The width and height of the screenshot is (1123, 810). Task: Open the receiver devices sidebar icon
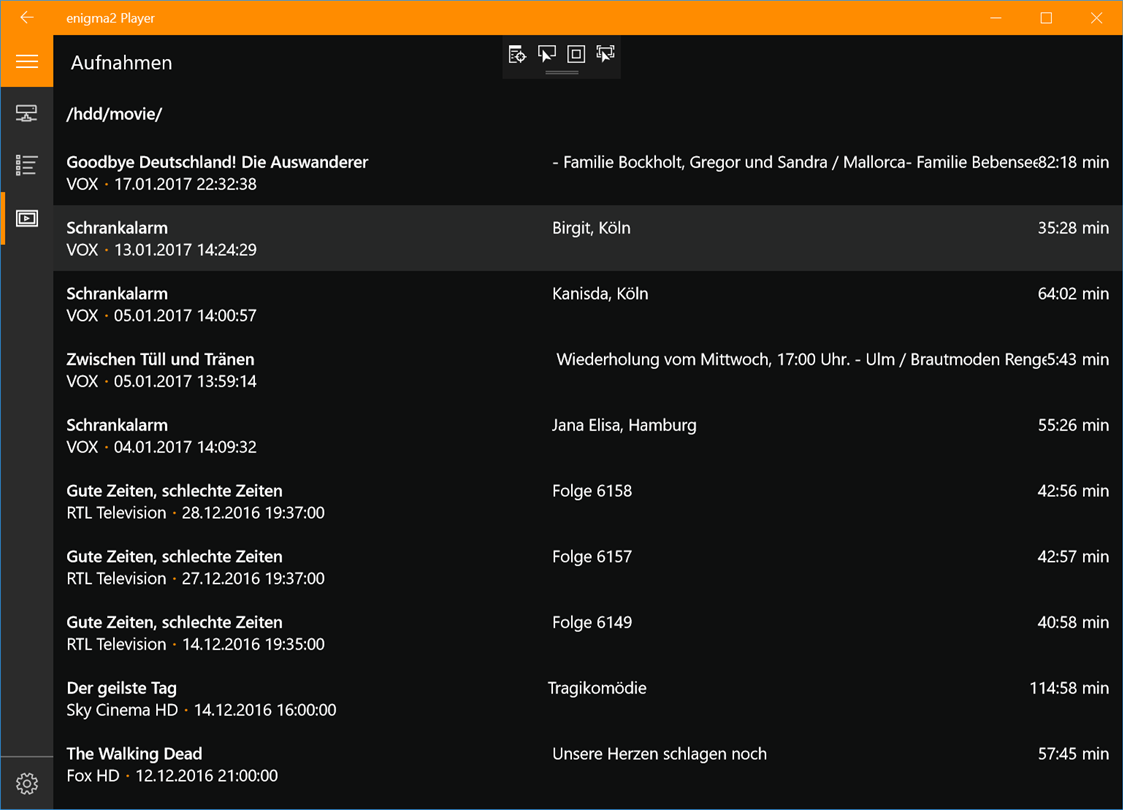click(27, 113)
